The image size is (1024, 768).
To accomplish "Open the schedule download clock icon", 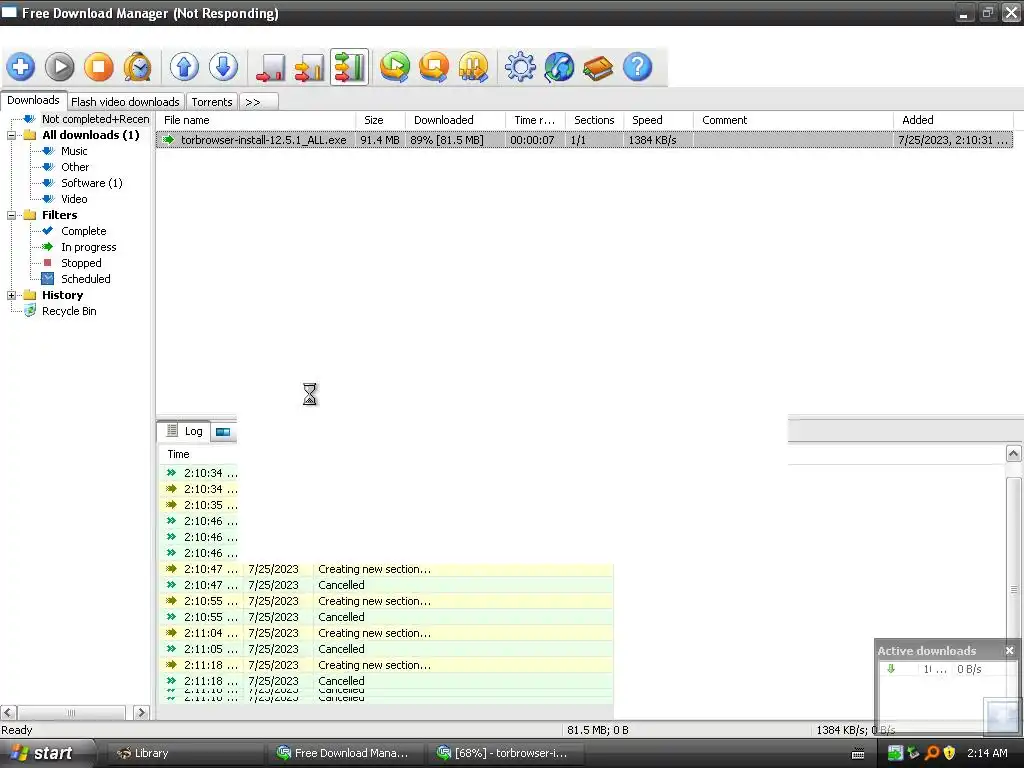I will tap(138, 67).
